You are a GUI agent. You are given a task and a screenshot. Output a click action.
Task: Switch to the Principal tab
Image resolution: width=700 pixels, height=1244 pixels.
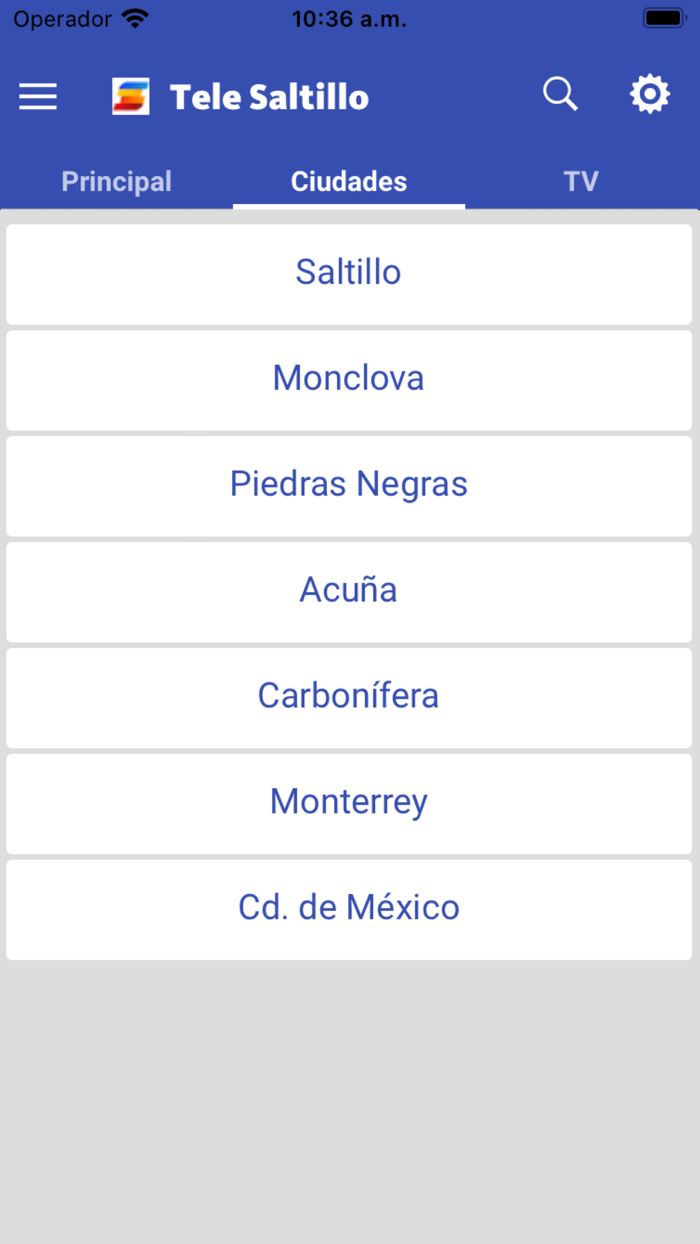click(x=116, y=181)
